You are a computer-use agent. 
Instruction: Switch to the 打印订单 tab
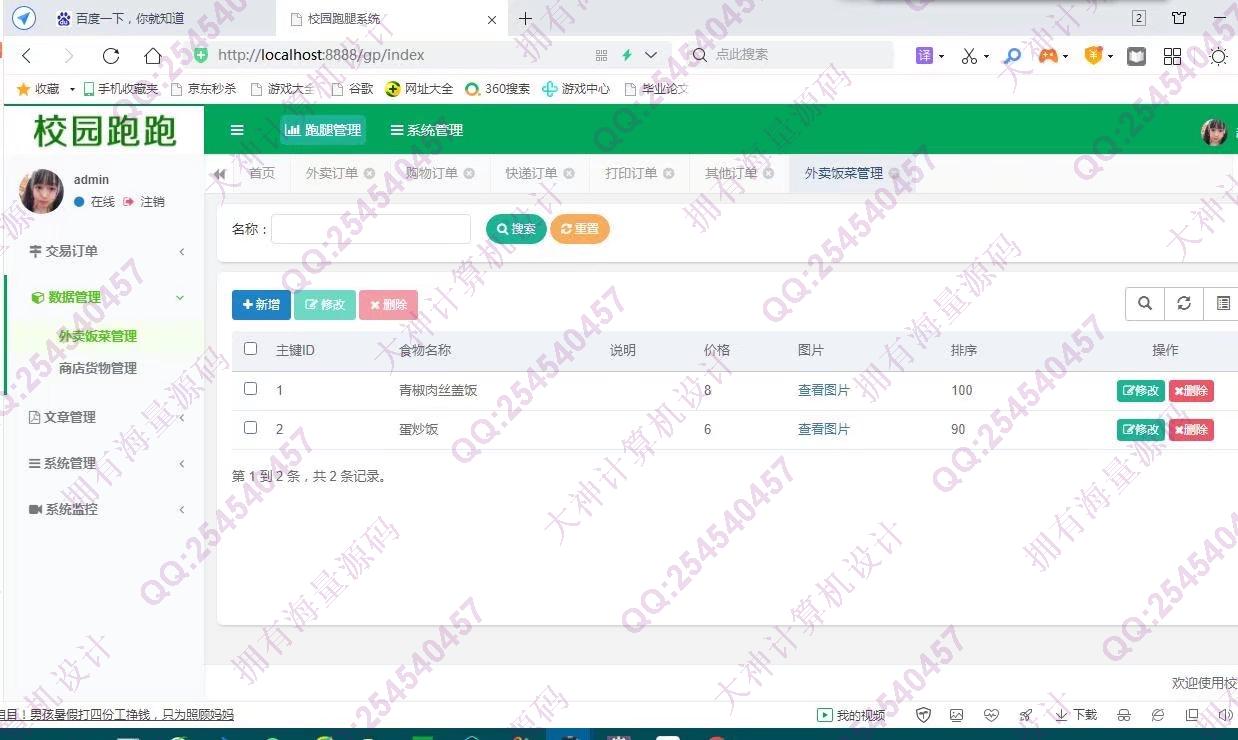(x=631, y=173)
